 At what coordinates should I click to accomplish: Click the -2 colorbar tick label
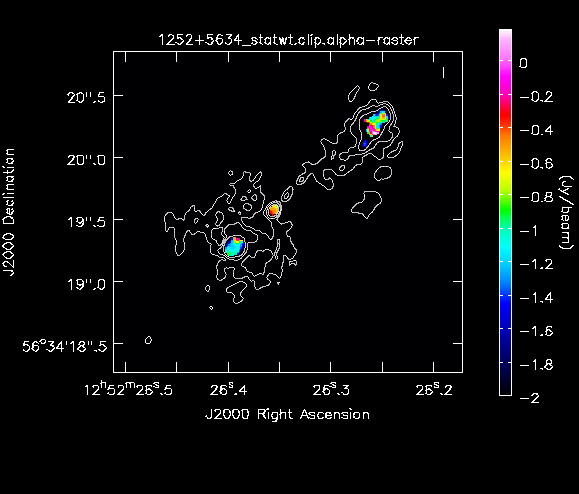pos(530,398)
